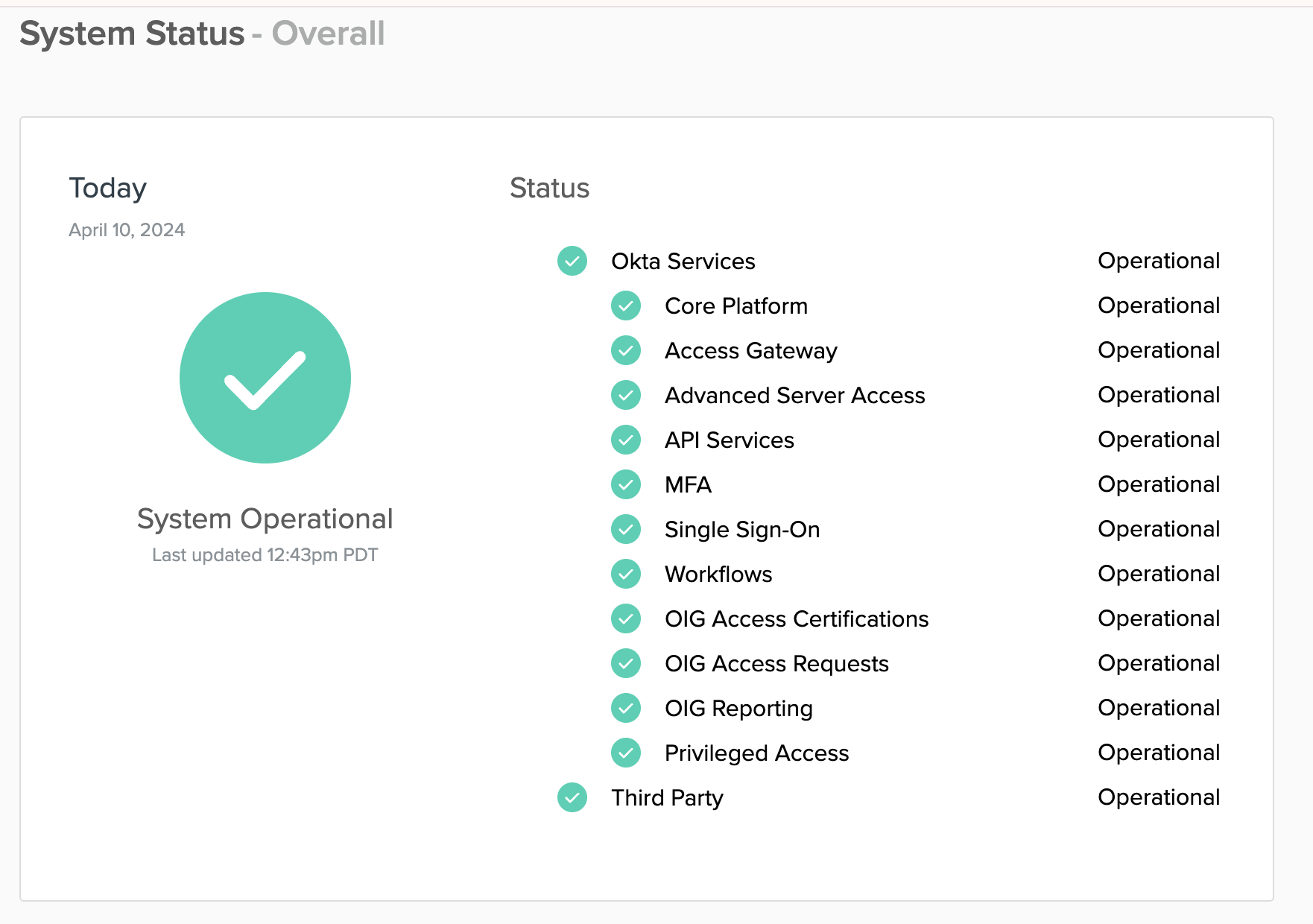Click the Status section heading

point(550,189)
